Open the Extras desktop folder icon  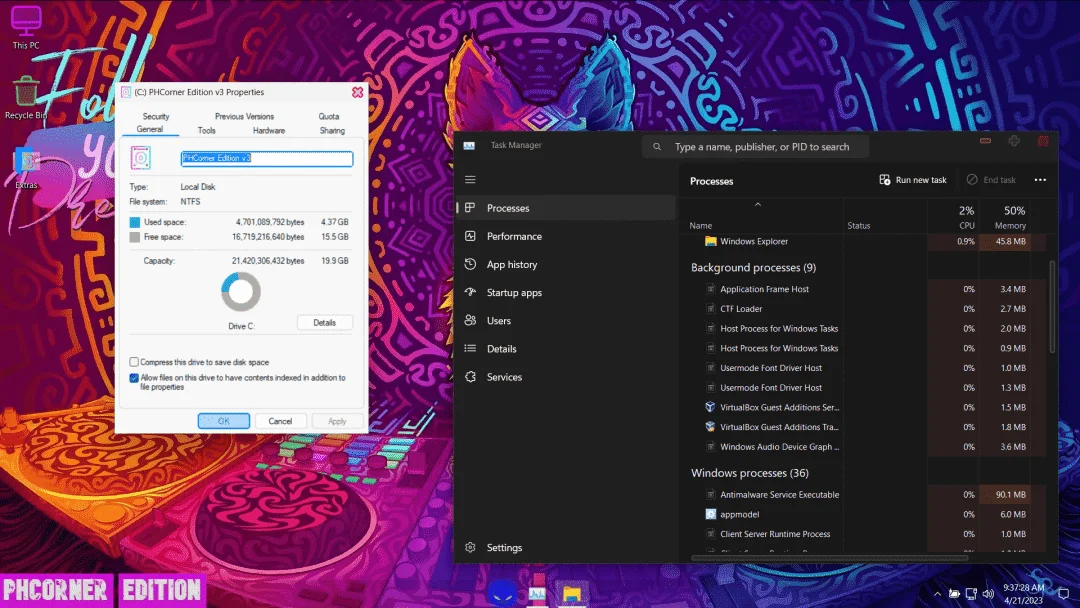[27, 168]
